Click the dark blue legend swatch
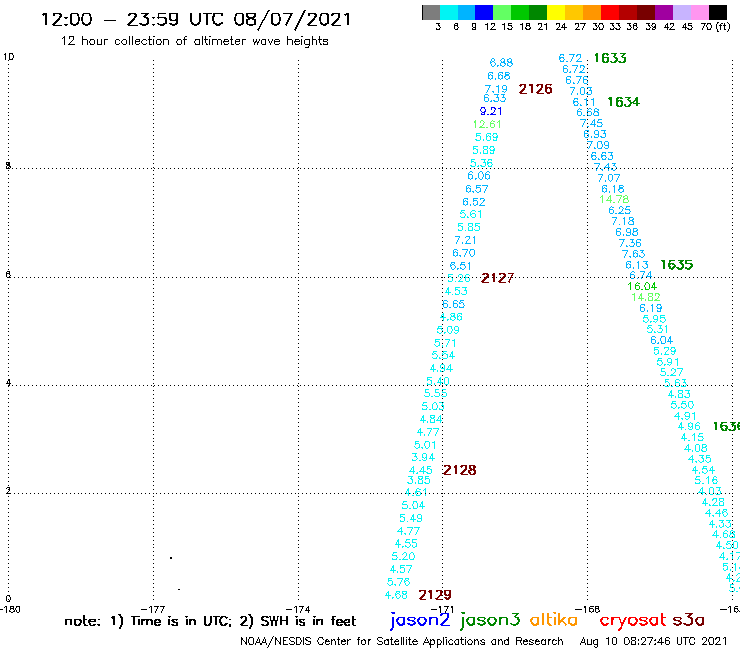 (x=484, y=12)
